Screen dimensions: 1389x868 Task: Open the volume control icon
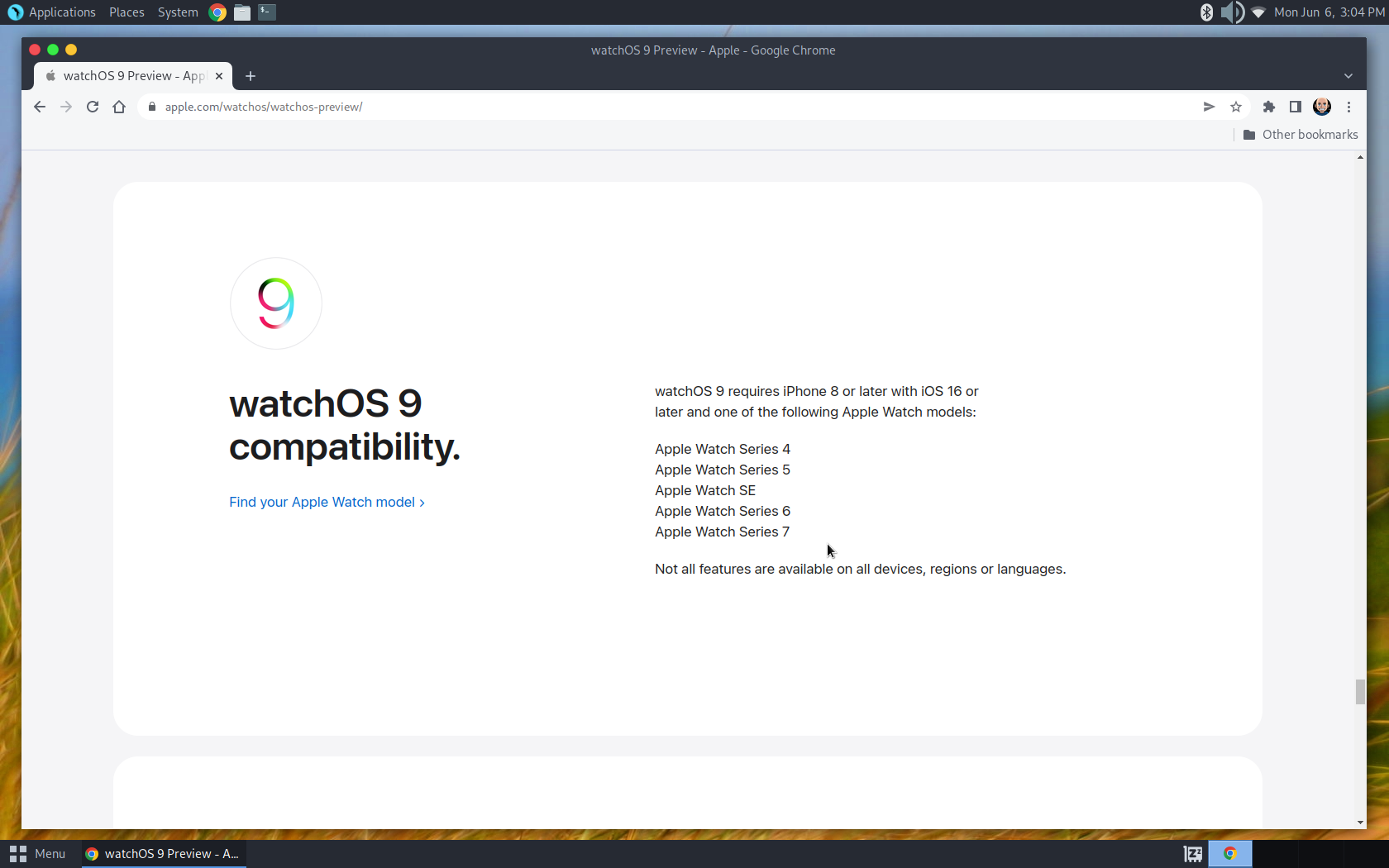(1233, 12)
